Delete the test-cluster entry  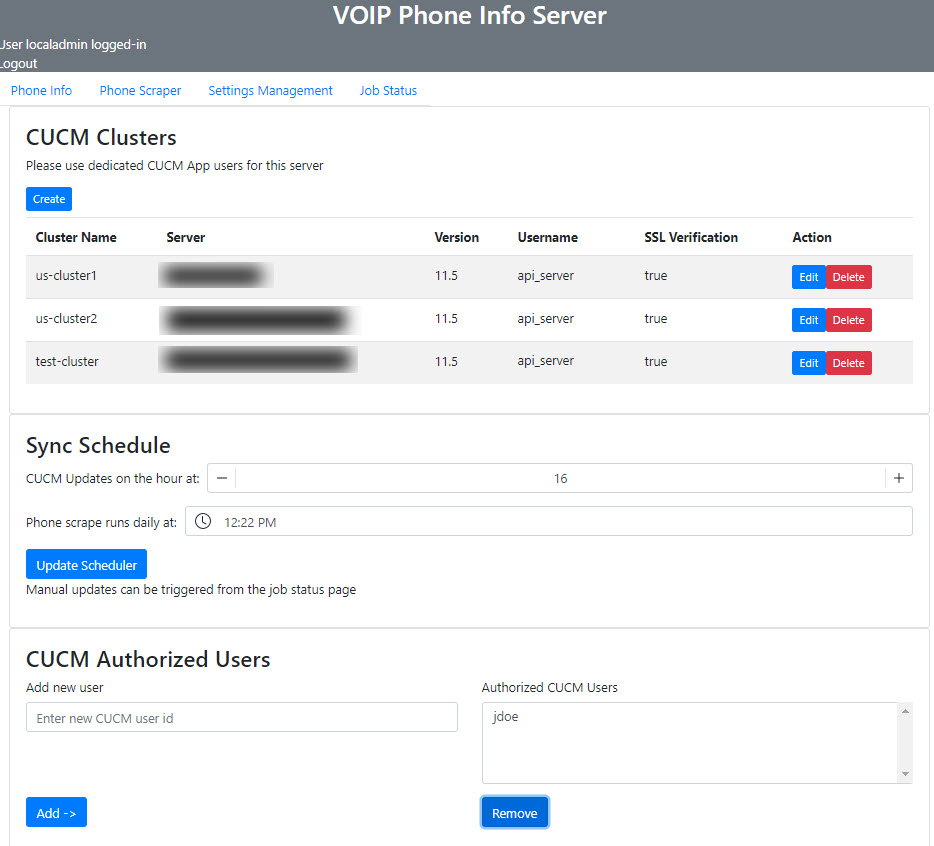coord(848,363)
